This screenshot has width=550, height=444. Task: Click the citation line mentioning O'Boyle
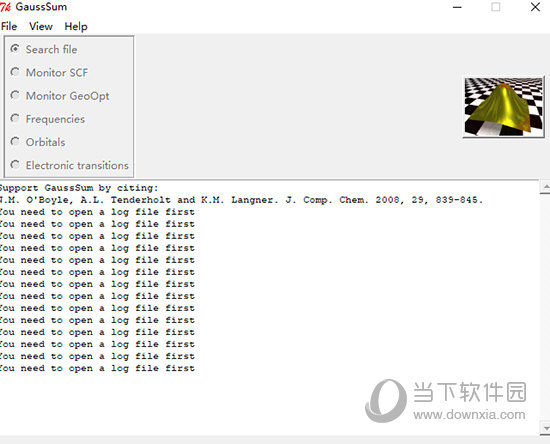click(x=241, y=200)
